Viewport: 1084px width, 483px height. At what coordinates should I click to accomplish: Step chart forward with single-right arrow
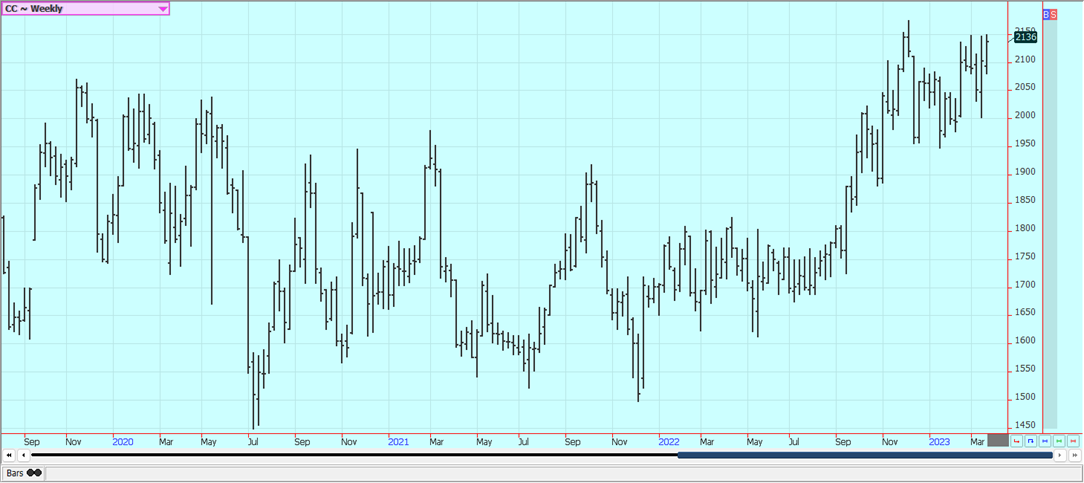pyautogui.click(x=1060, y=455)
